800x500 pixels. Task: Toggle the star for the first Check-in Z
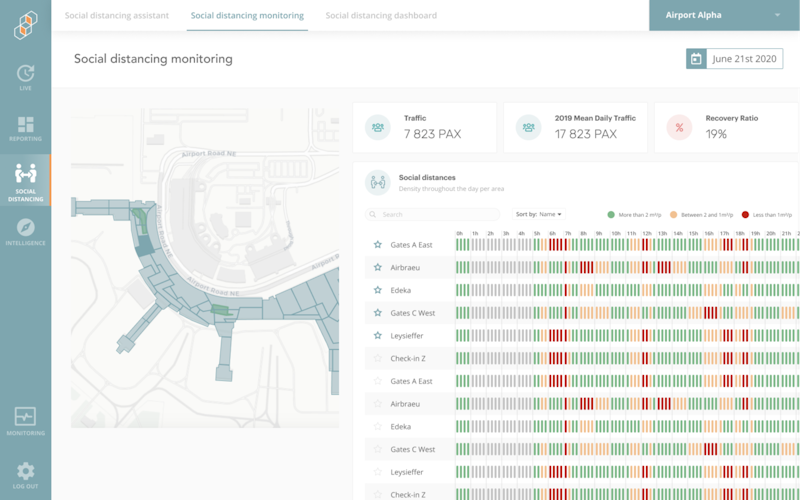(377, 358)
